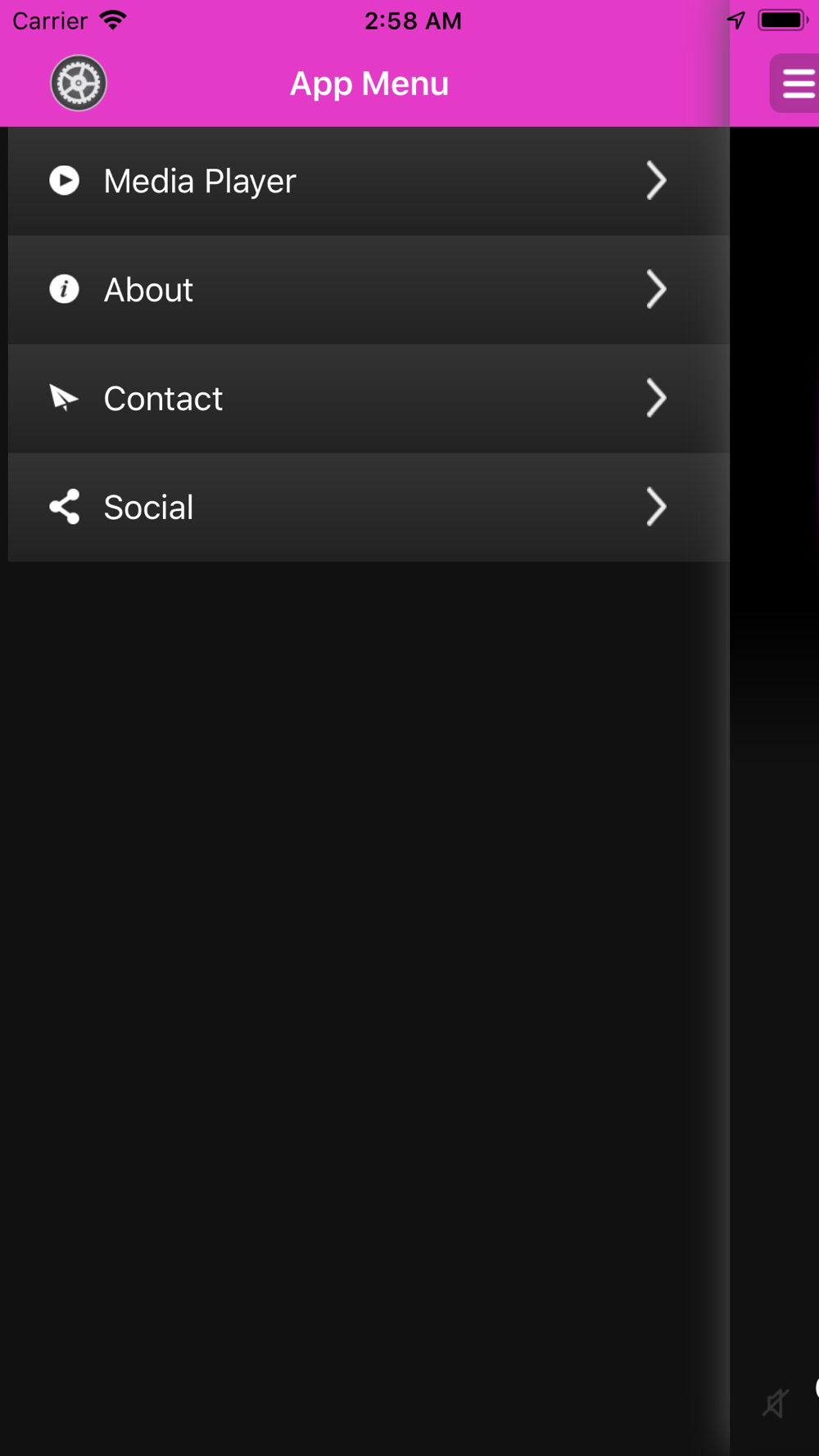Tap the hamburger menu button
Viewport: 819px width, 1456px height.
click(796, 84)
